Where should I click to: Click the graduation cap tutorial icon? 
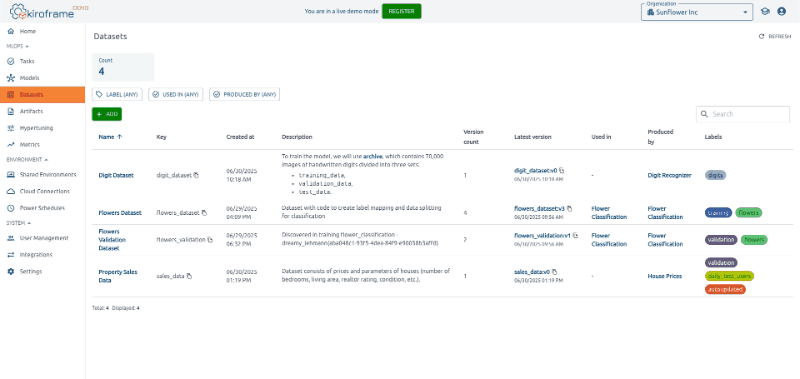click(x=765, y=11)
